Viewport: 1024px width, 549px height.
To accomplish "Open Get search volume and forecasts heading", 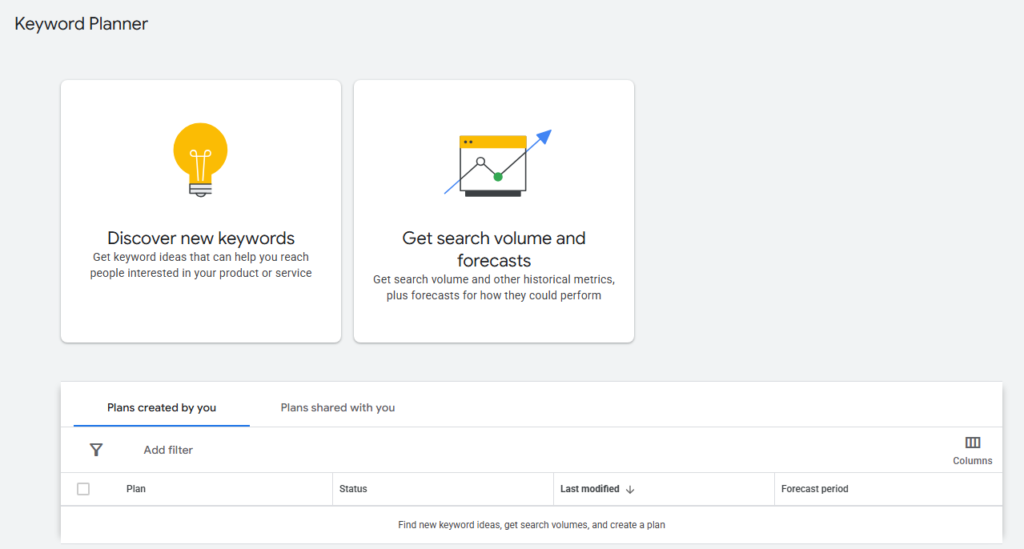I will point(494,249).
